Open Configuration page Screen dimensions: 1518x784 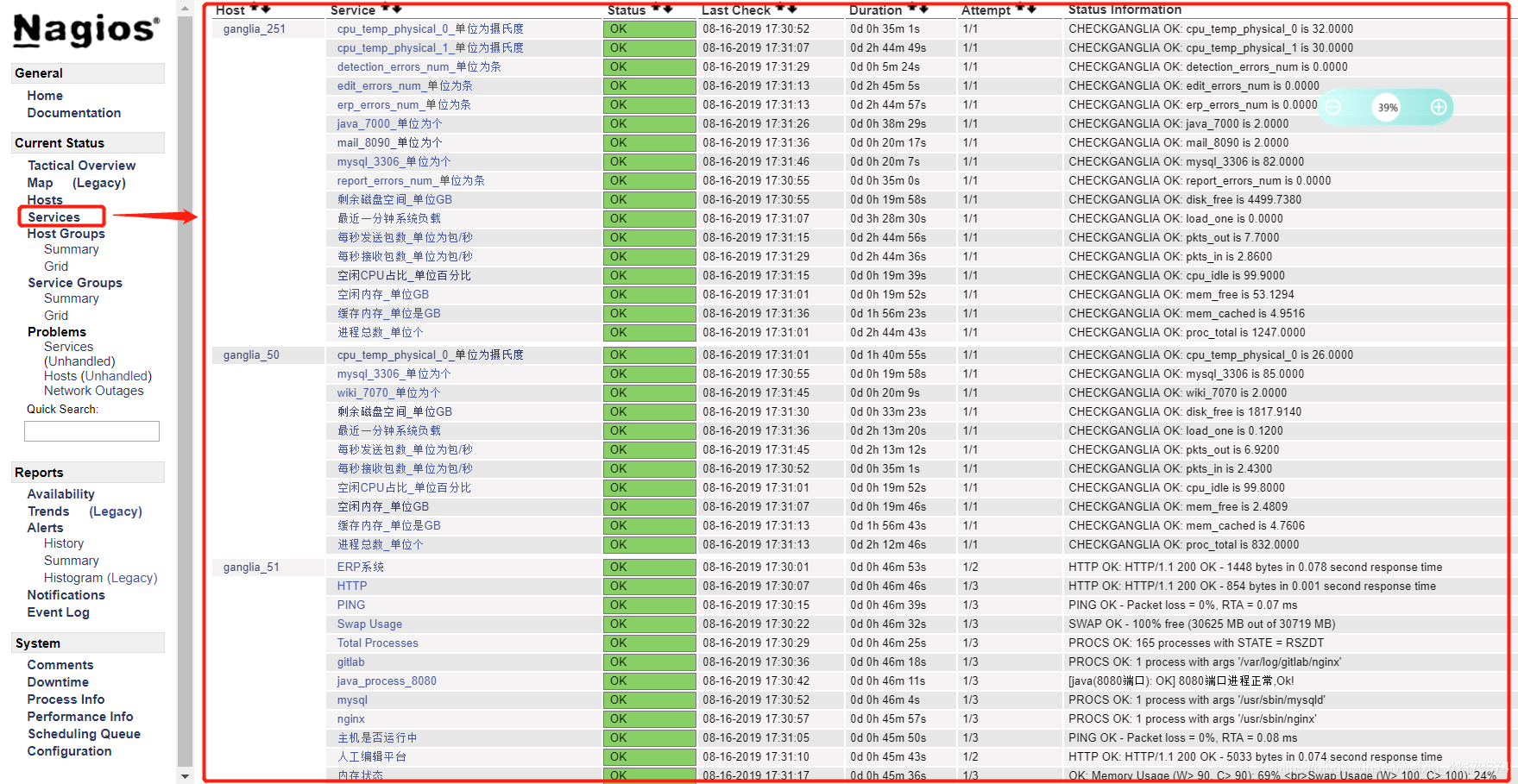point(69,751)
